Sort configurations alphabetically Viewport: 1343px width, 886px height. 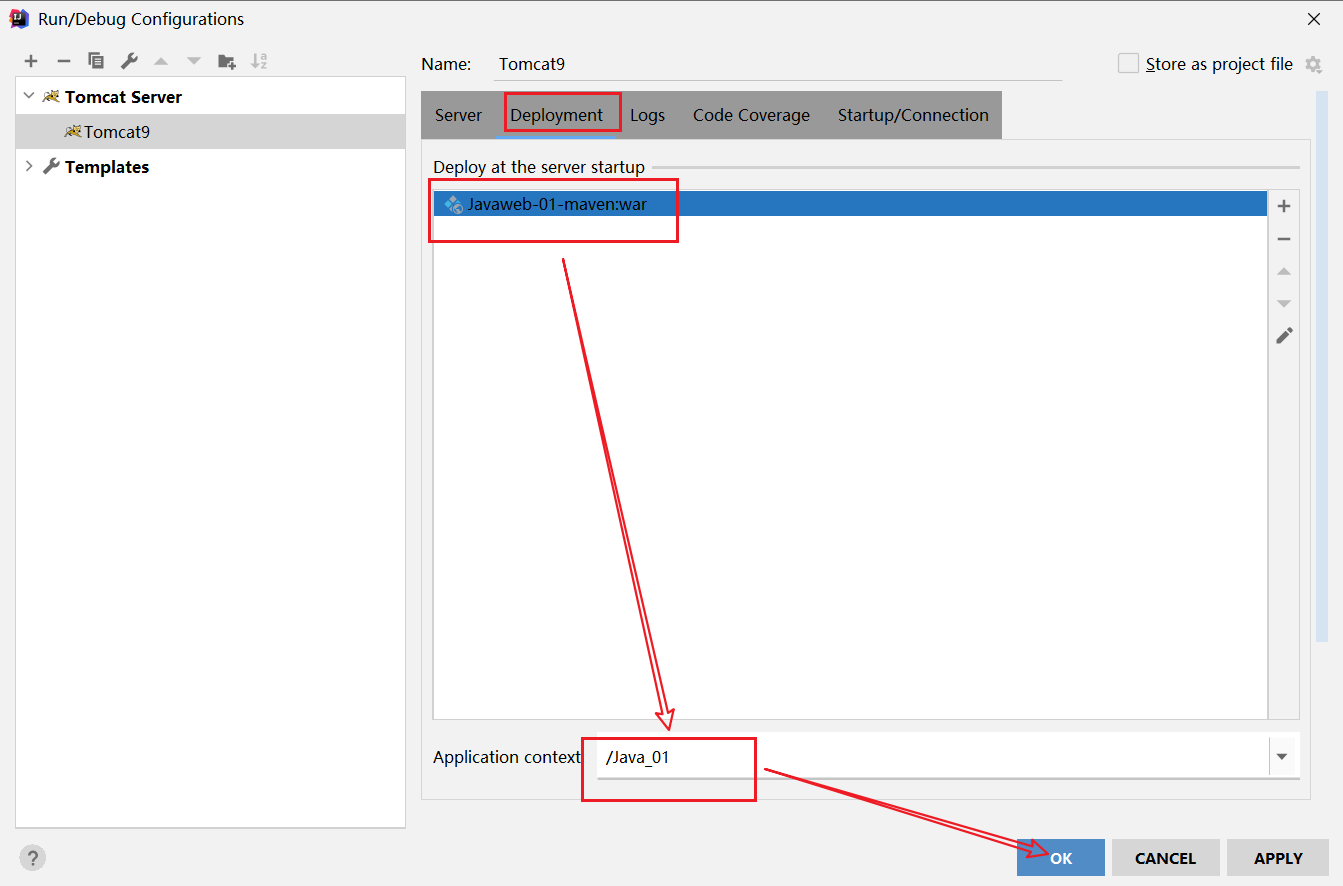tap(259, 61)
